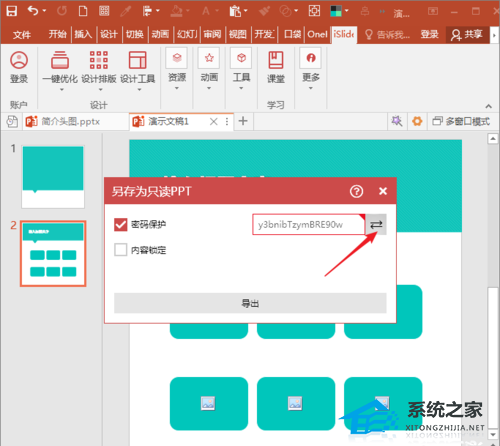Click the 告诉我 search box
This screenshot has height=446, width=500.
tap(388, 34)
